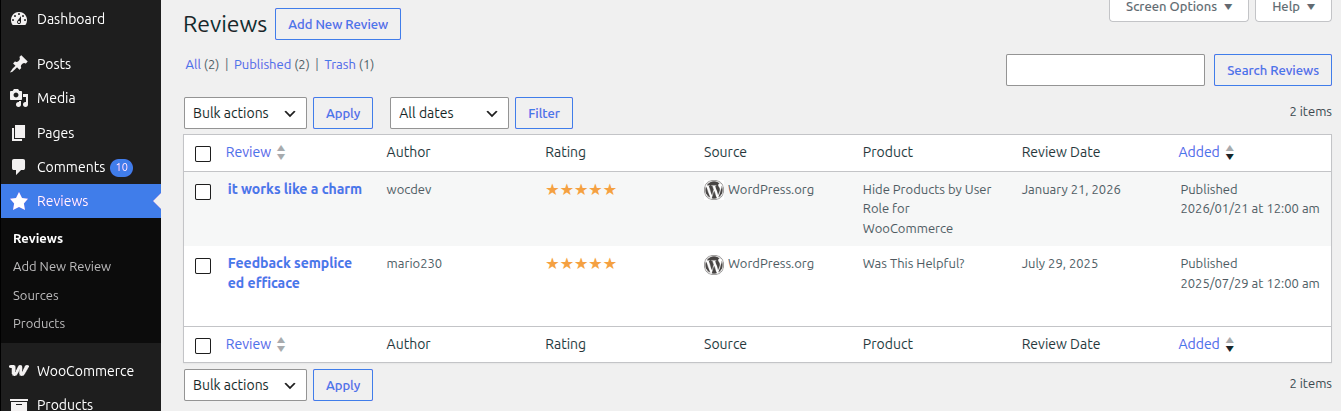The image size is (1341, 411).
Task: Open Posts in admin menu
Action: 80,64
